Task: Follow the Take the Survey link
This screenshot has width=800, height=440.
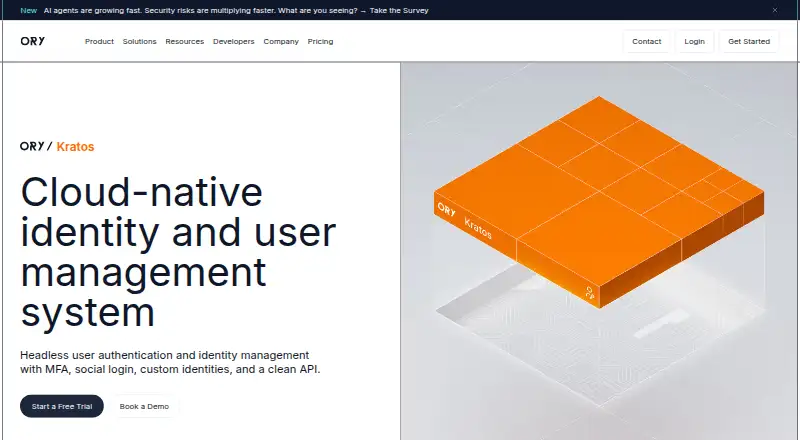Action: click(399, 10)
